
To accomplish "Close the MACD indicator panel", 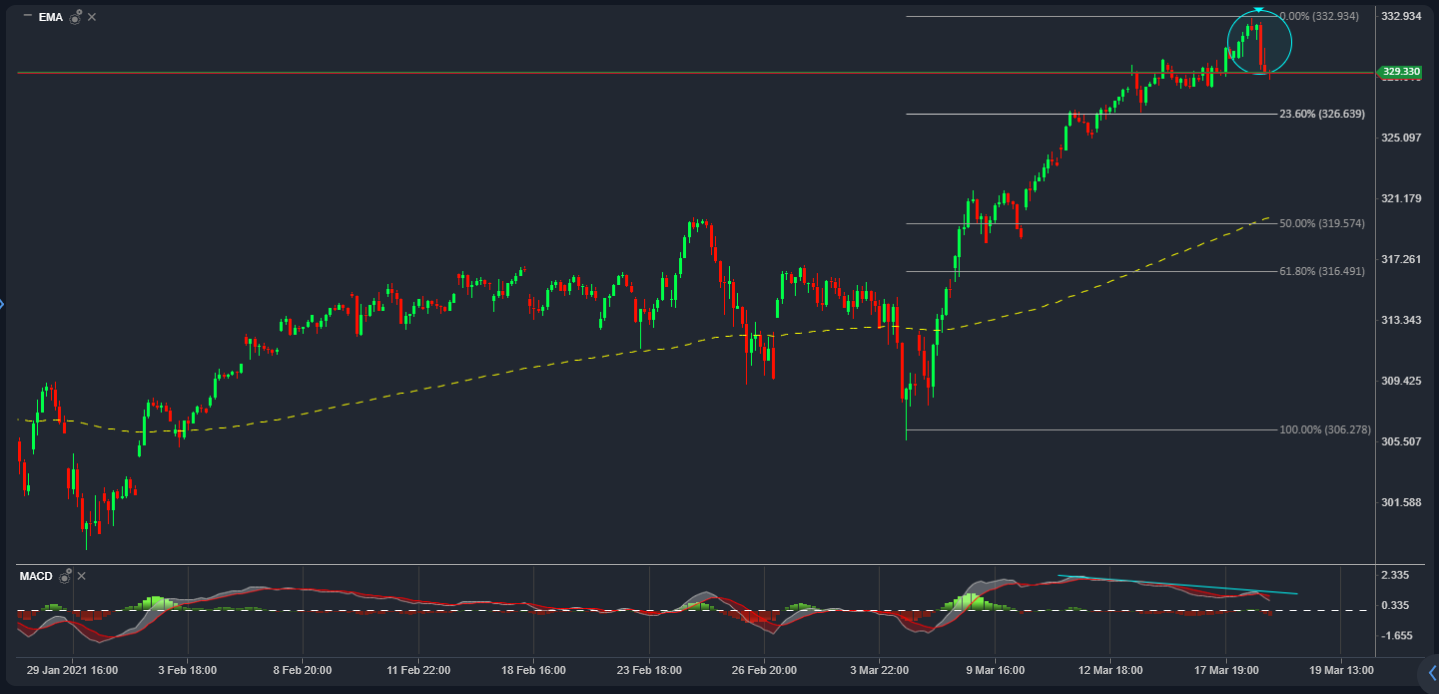I will pyautogui.click(x=82, y=576).
